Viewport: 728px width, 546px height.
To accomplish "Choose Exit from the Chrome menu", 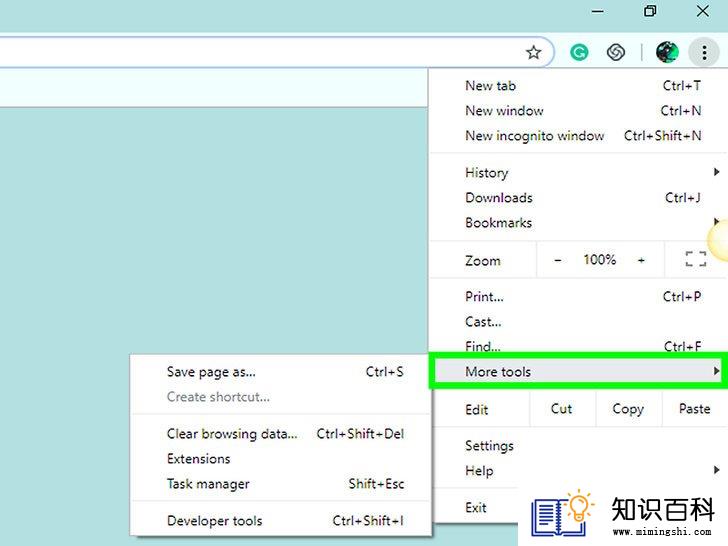I will point(474,507).
